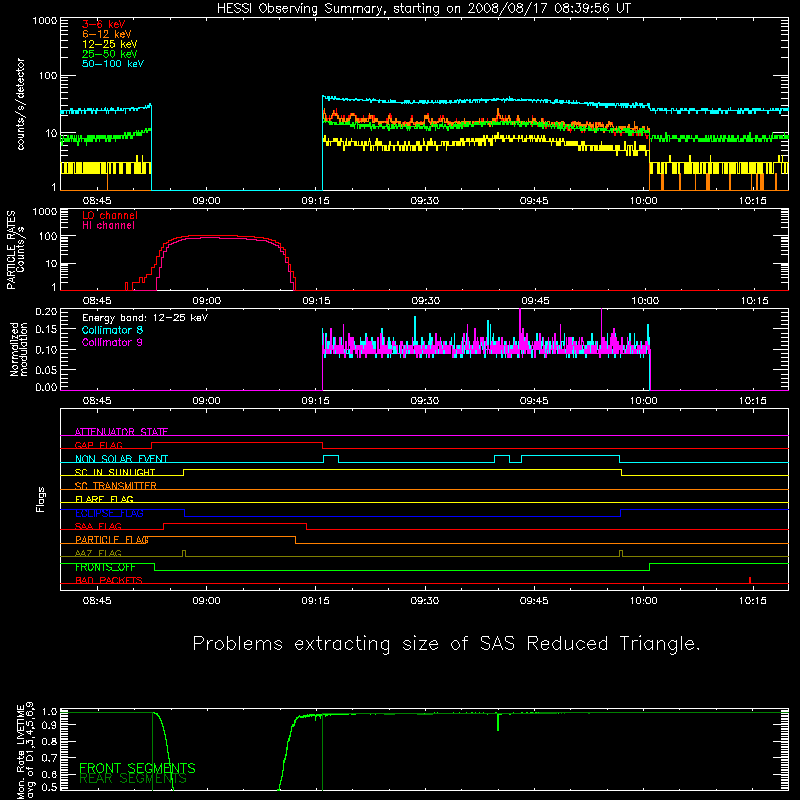Screen dimensions: 800x800
Task: Click the BAD_PACKETS spike near 10:15
Action: coord(749,580)
